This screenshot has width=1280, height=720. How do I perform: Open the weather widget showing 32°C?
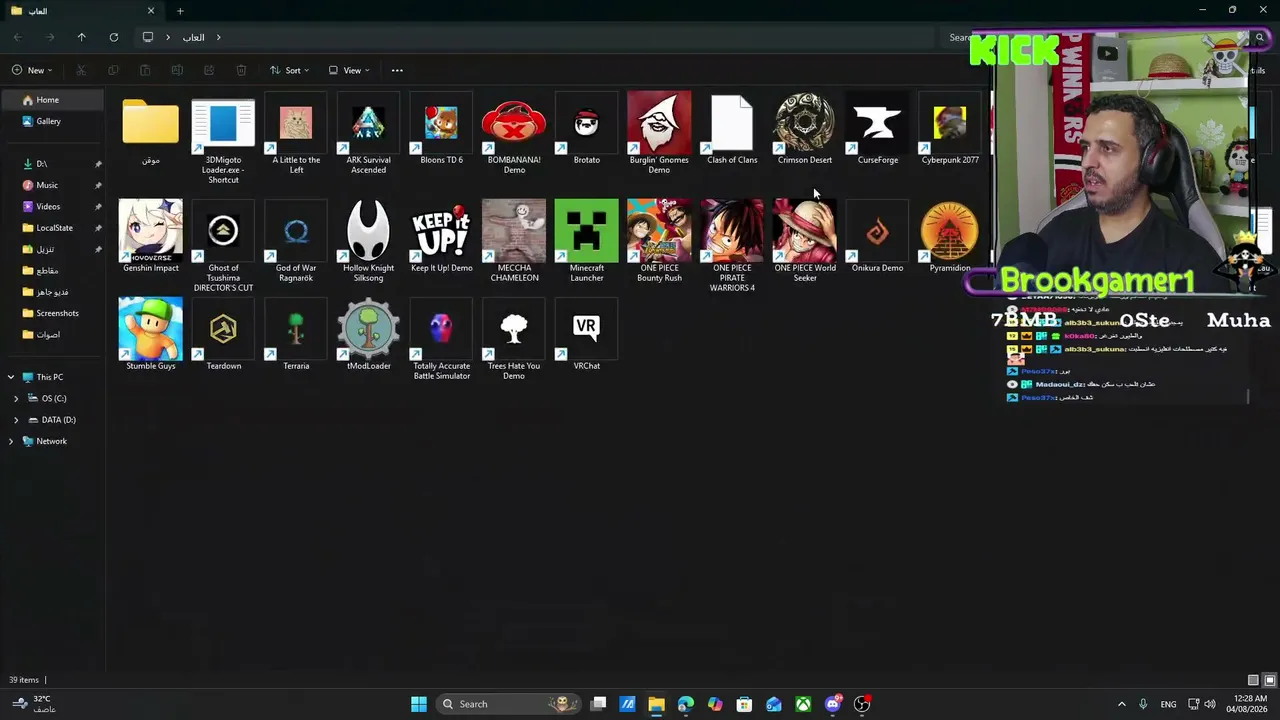[34, 704]
